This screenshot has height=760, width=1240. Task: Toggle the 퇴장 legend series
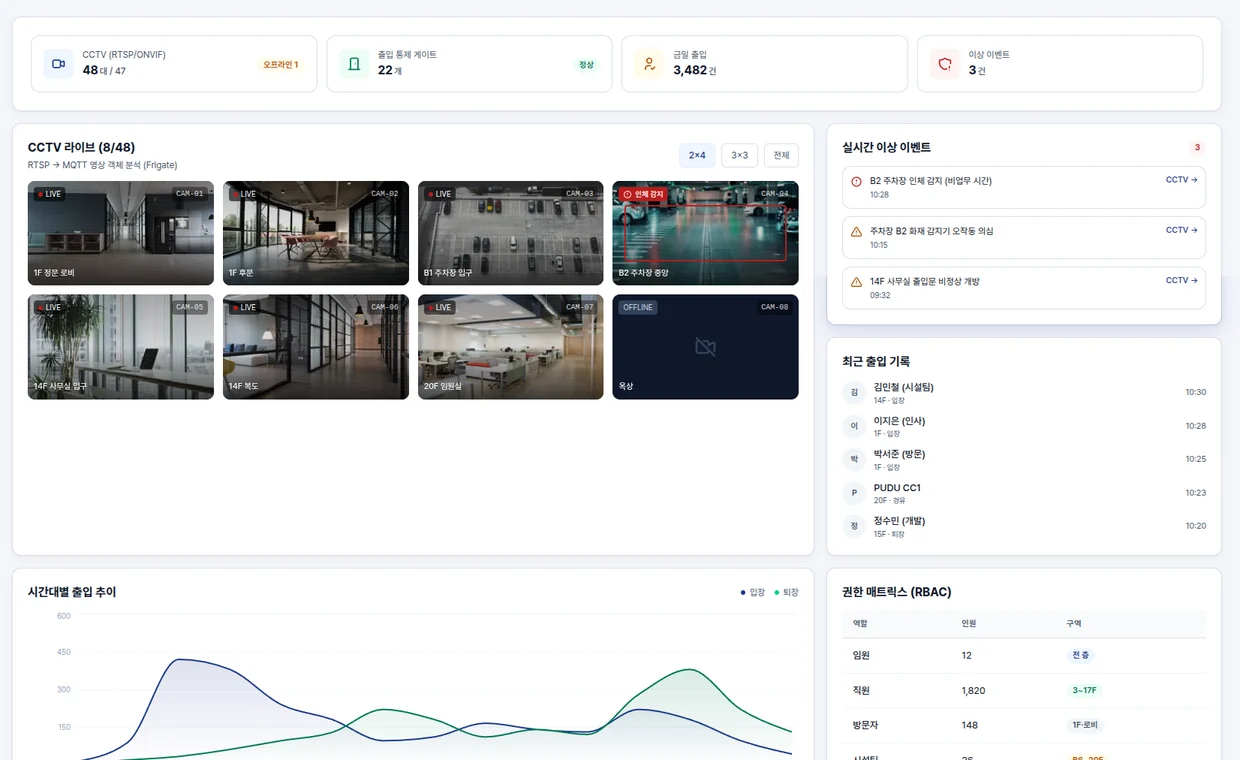[x=786, y=593]
